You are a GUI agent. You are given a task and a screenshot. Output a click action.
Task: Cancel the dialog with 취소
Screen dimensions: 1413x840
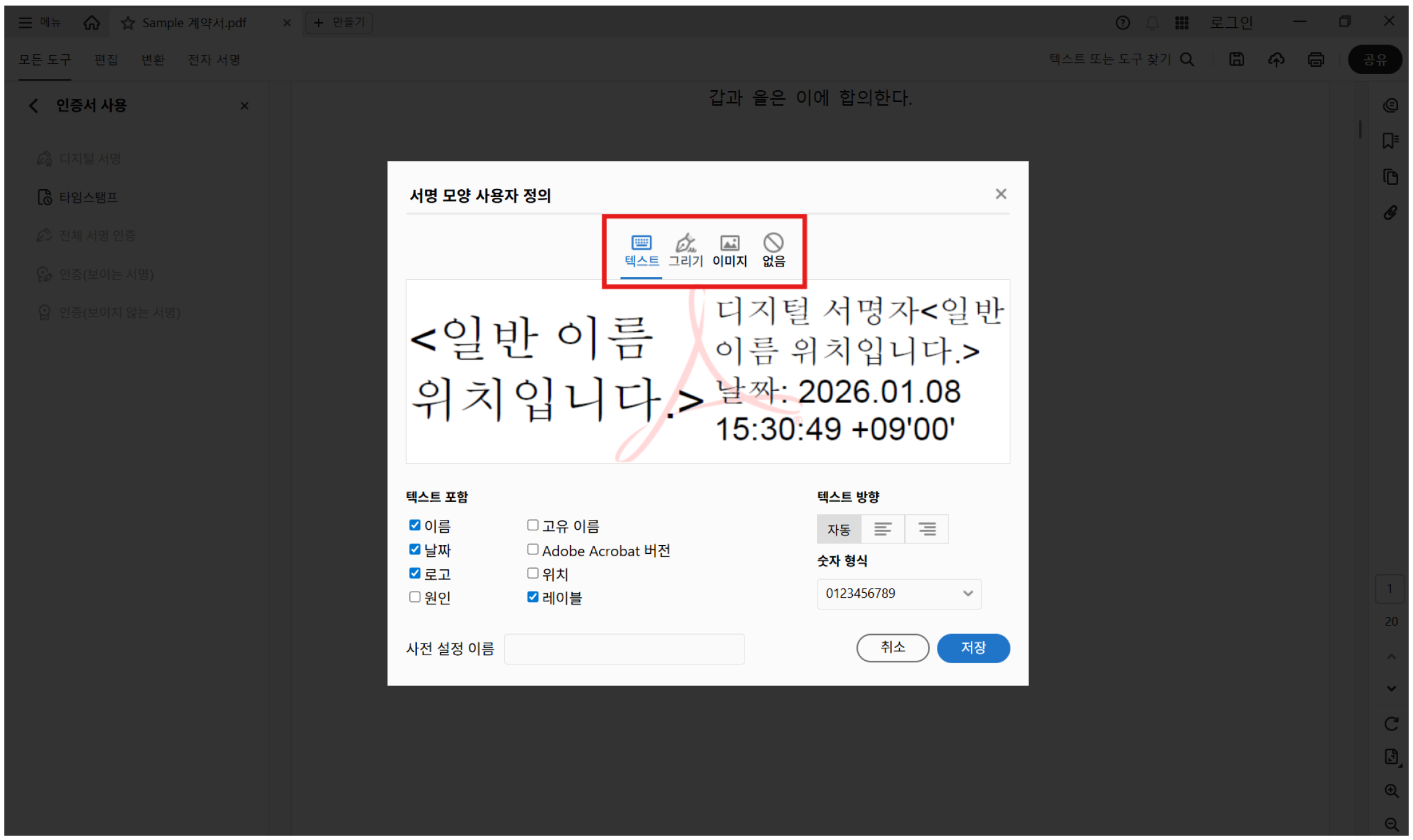point(892,648)
